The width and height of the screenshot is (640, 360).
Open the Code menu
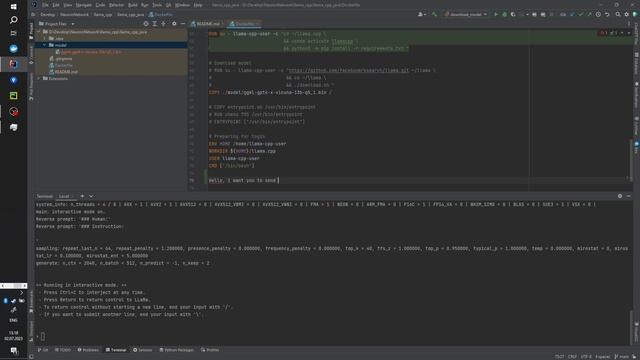(100, 5)
